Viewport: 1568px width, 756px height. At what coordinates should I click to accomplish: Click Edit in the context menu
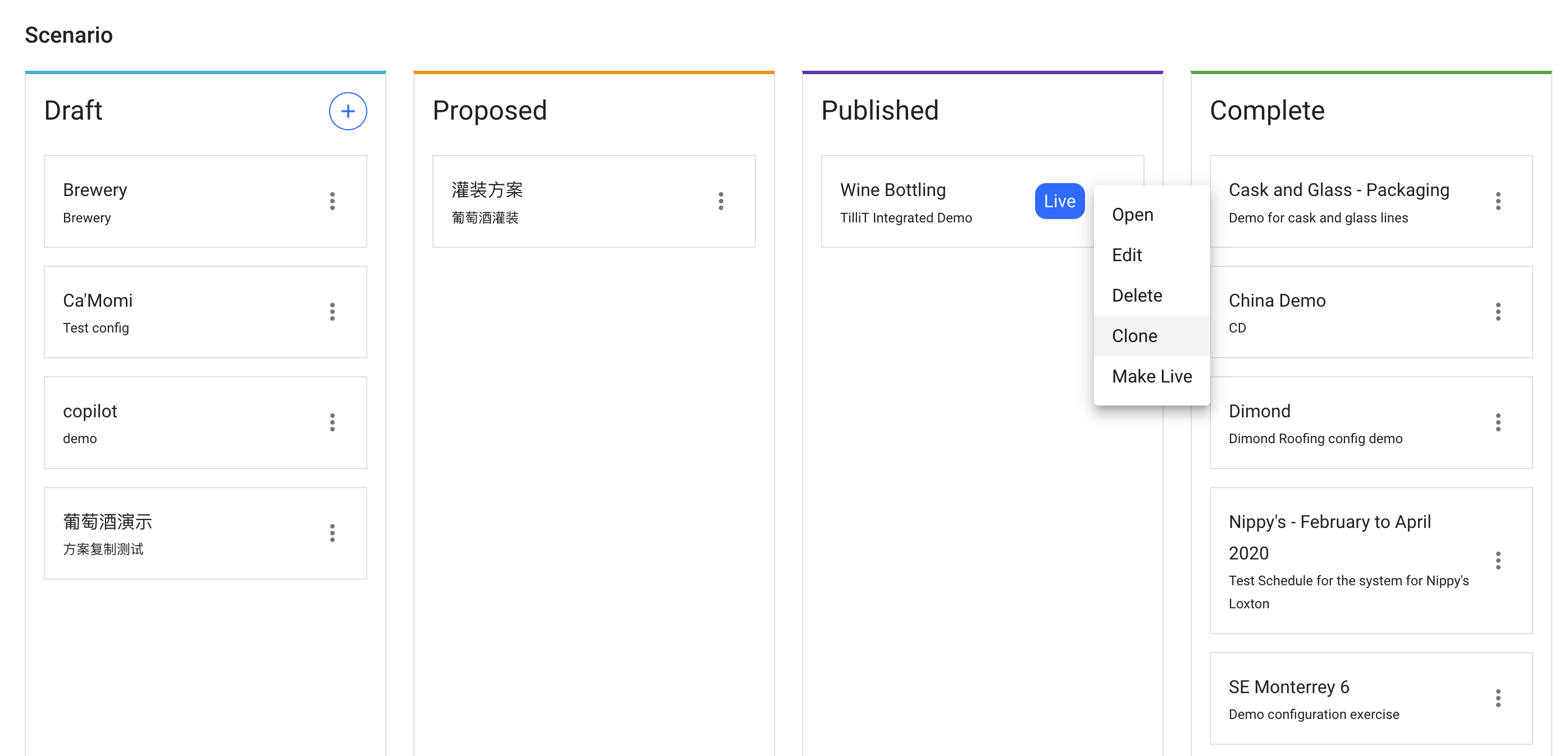[1127, 254]
